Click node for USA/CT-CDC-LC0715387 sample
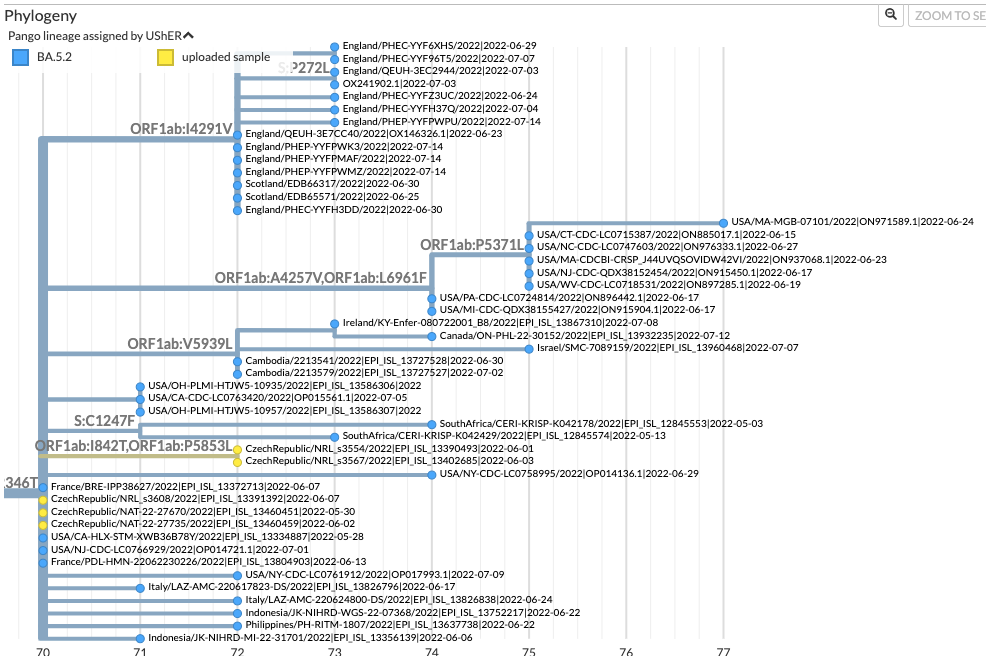 529,235
